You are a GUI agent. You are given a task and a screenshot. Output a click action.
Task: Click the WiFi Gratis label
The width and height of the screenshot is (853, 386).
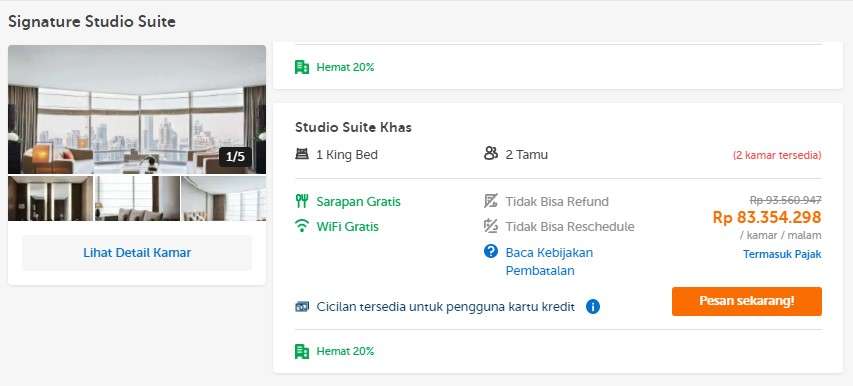coord(348,227)
